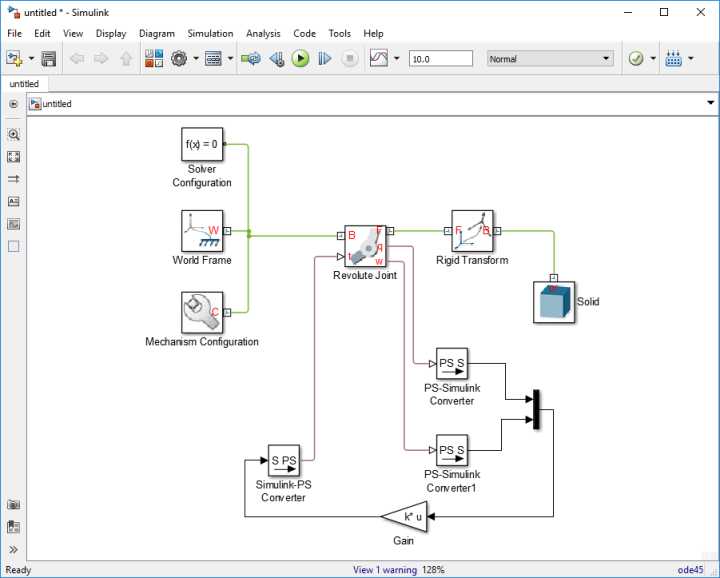Select the World Frame block
The image size is (720, 578).
coord(202,231)
